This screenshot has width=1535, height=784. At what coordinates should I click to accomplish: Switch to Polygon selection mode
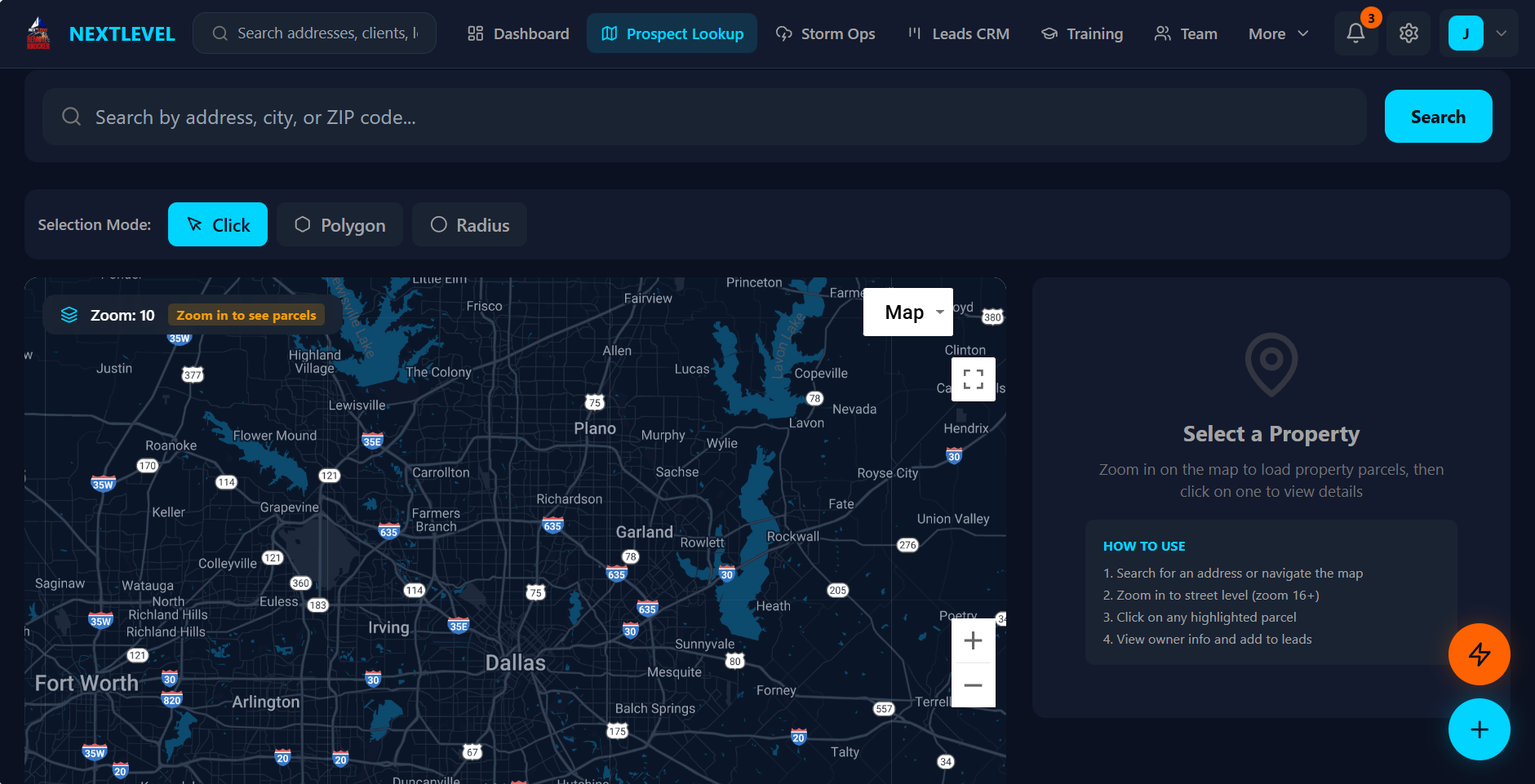(339, 224)
